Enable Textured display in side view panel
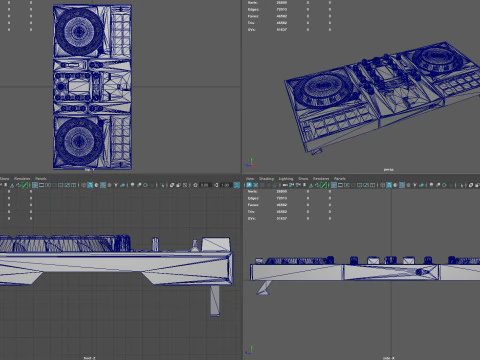 pos(408,185)
